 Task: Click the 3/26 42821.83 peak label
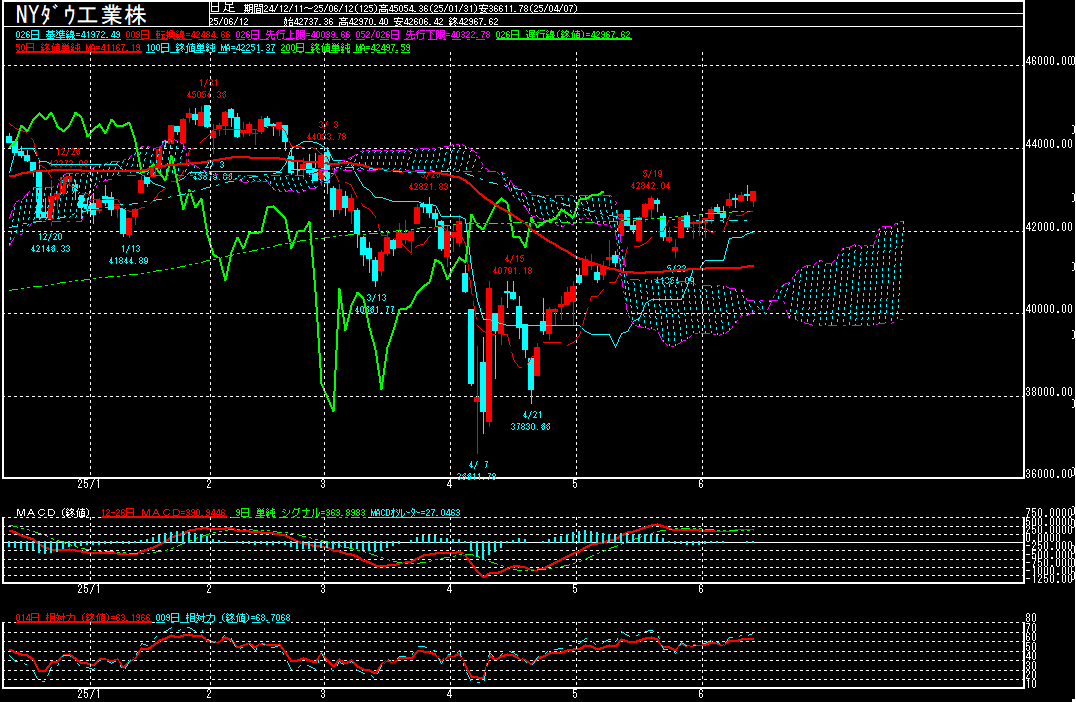[x=429, y=180]
